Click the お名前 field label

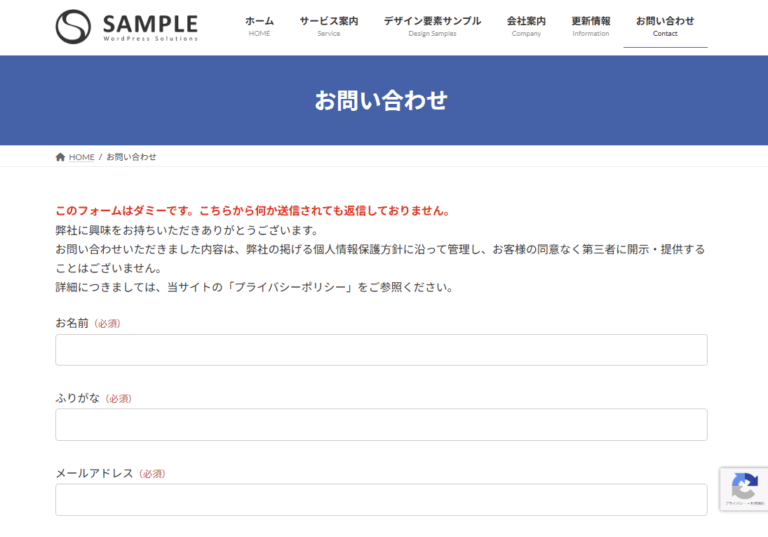point(72,323)
